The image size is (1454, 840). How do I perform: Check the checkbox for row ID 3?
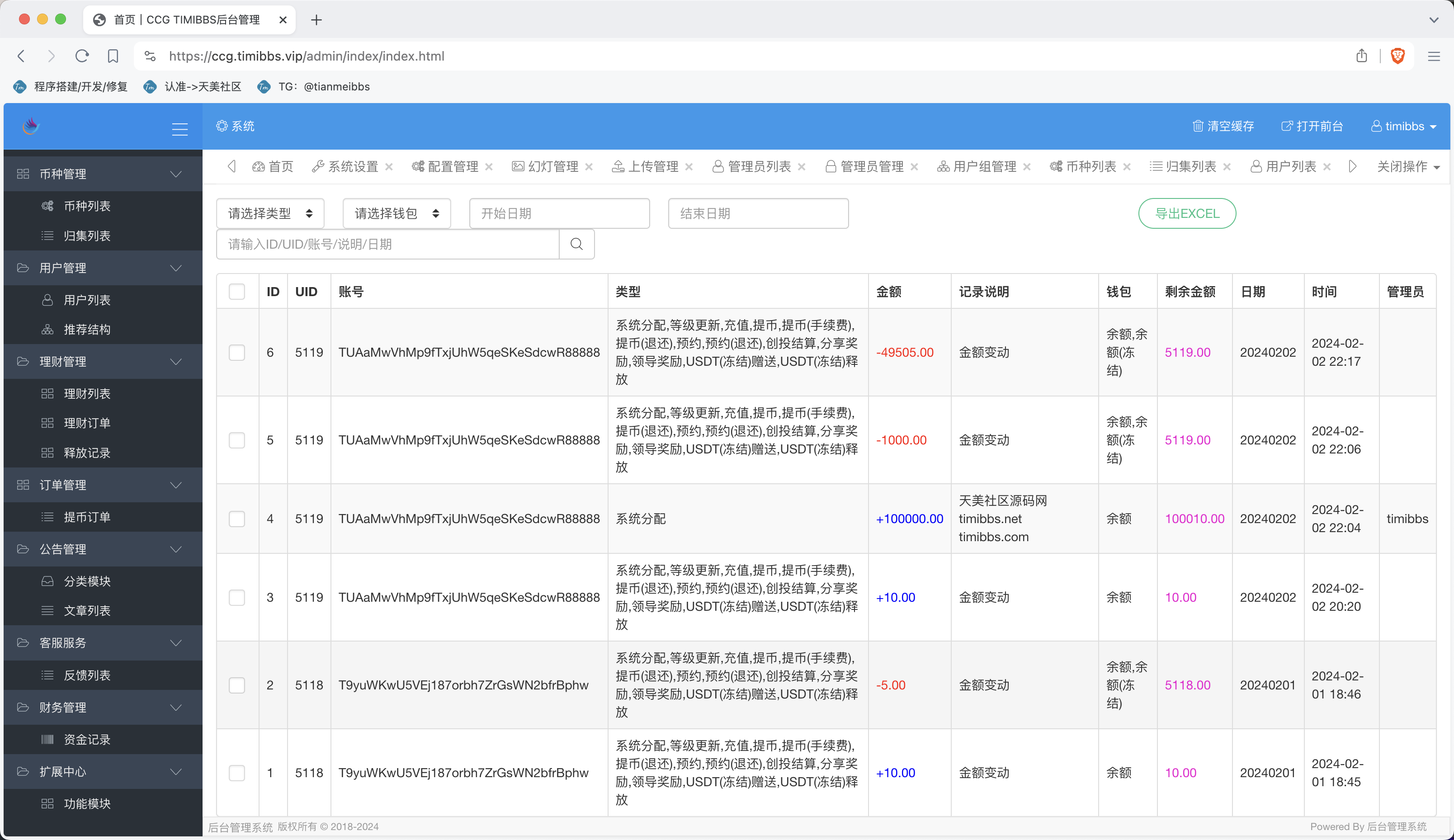point(237,597)
